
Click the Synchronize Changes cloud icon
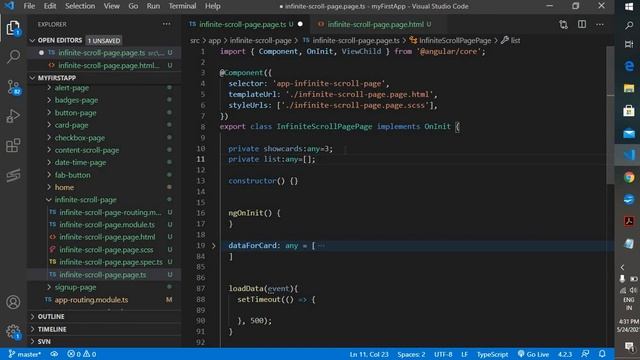(54, 354)
